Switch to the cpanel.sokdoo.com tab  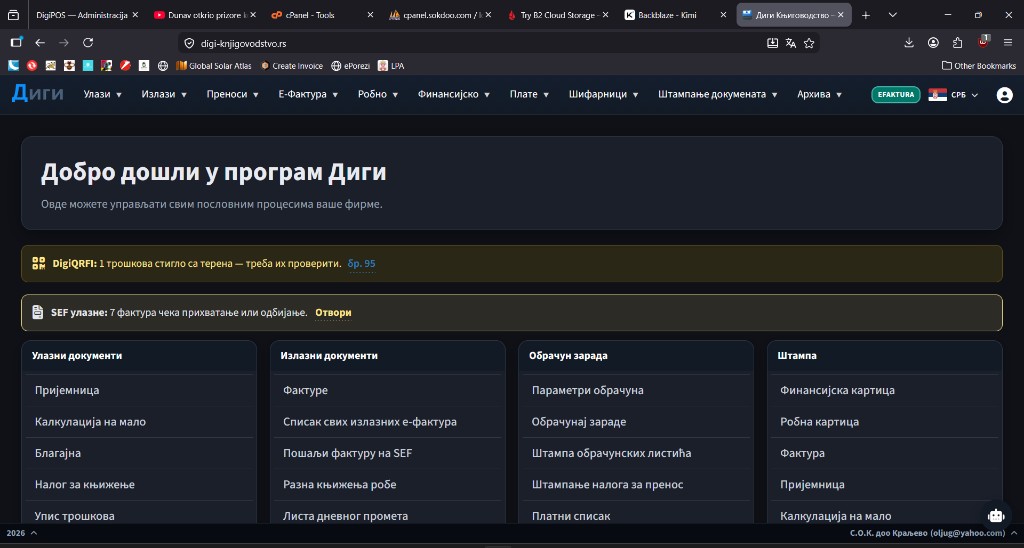(434, 15)
